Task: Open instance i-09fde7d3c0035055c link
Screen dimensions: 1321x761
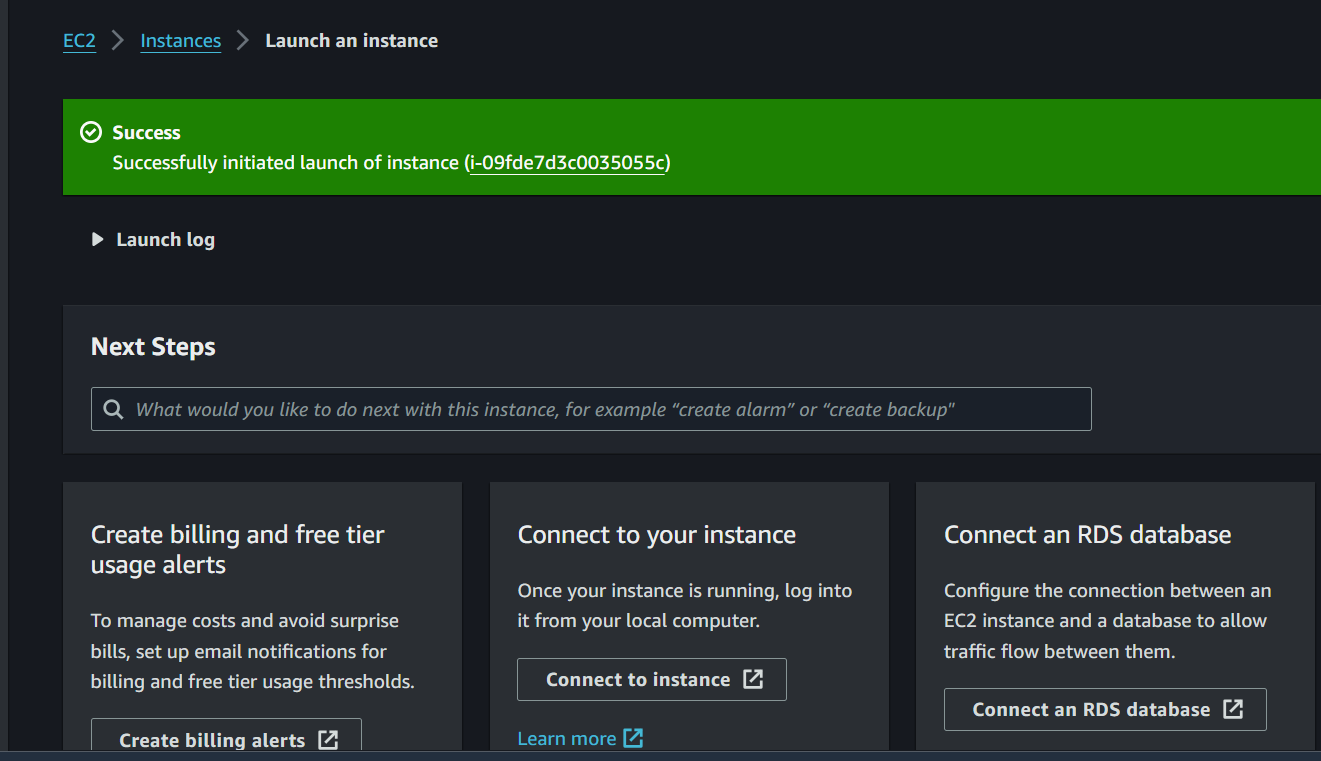Action: [567, 163]
